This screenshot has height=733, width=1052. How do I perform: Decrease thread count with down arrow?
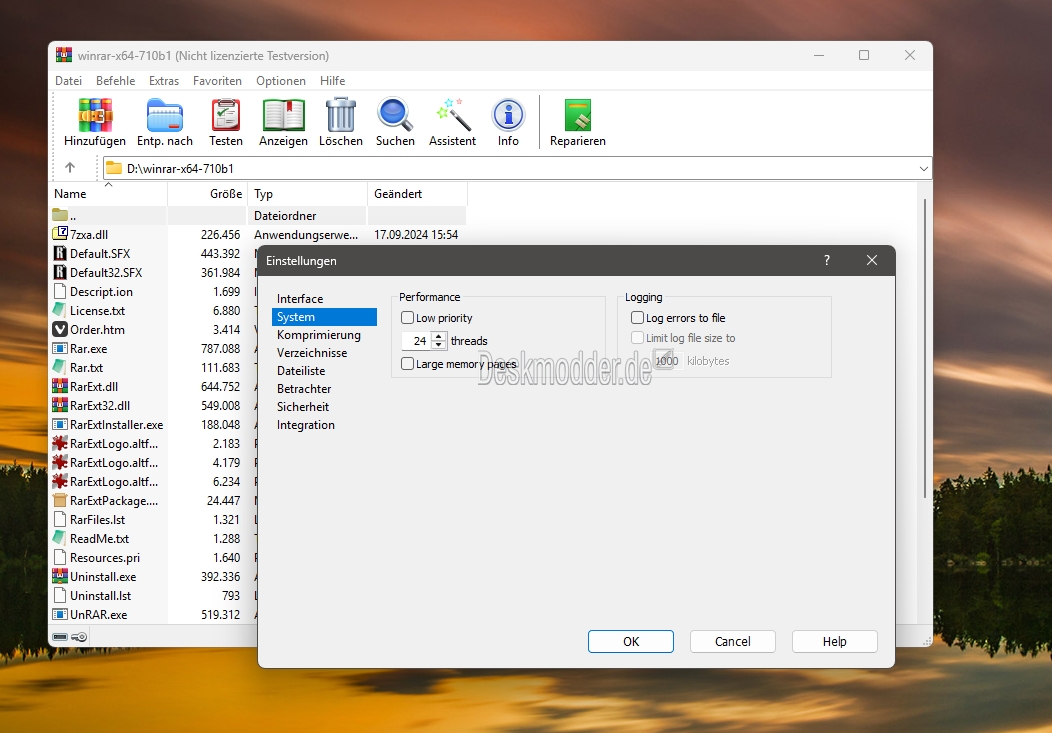tap(439, 345)
